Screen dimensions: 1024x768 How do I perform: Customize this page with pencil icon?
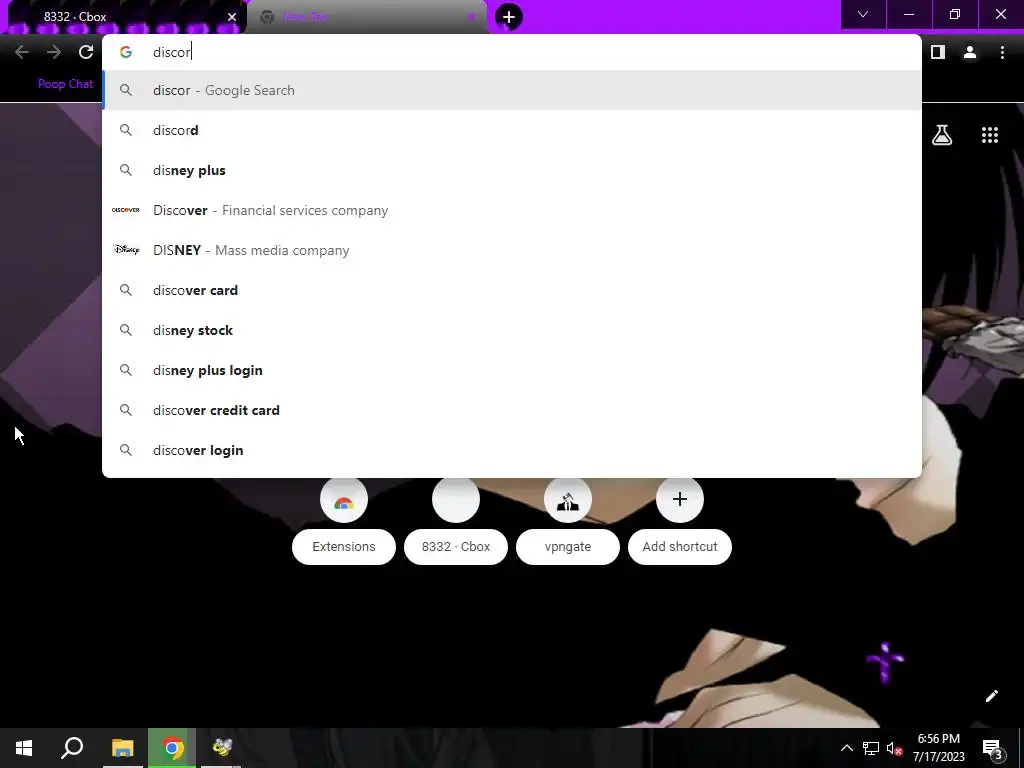(x=991, y=696)
